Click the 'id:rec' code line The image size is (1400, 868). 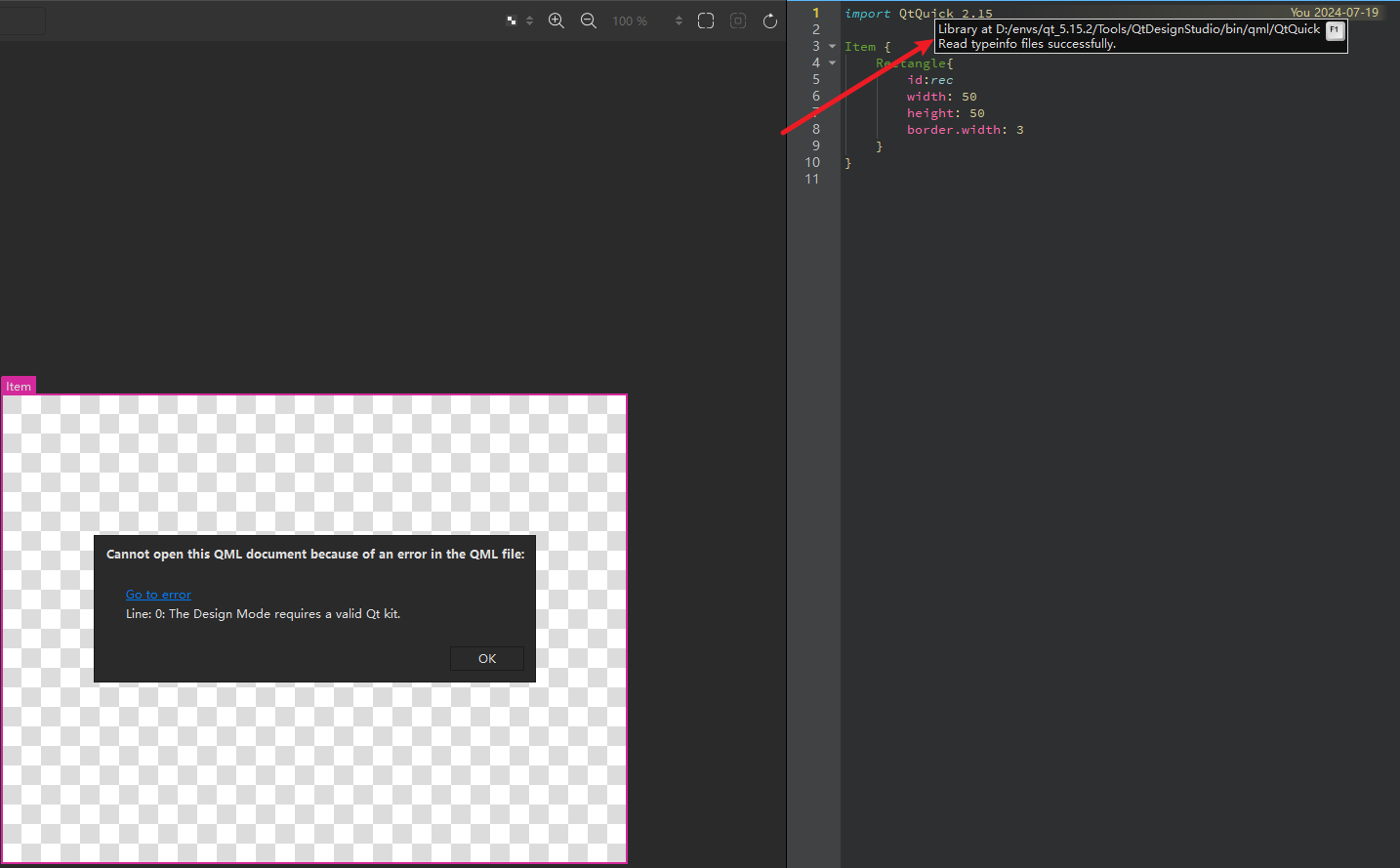coord(929,80)
